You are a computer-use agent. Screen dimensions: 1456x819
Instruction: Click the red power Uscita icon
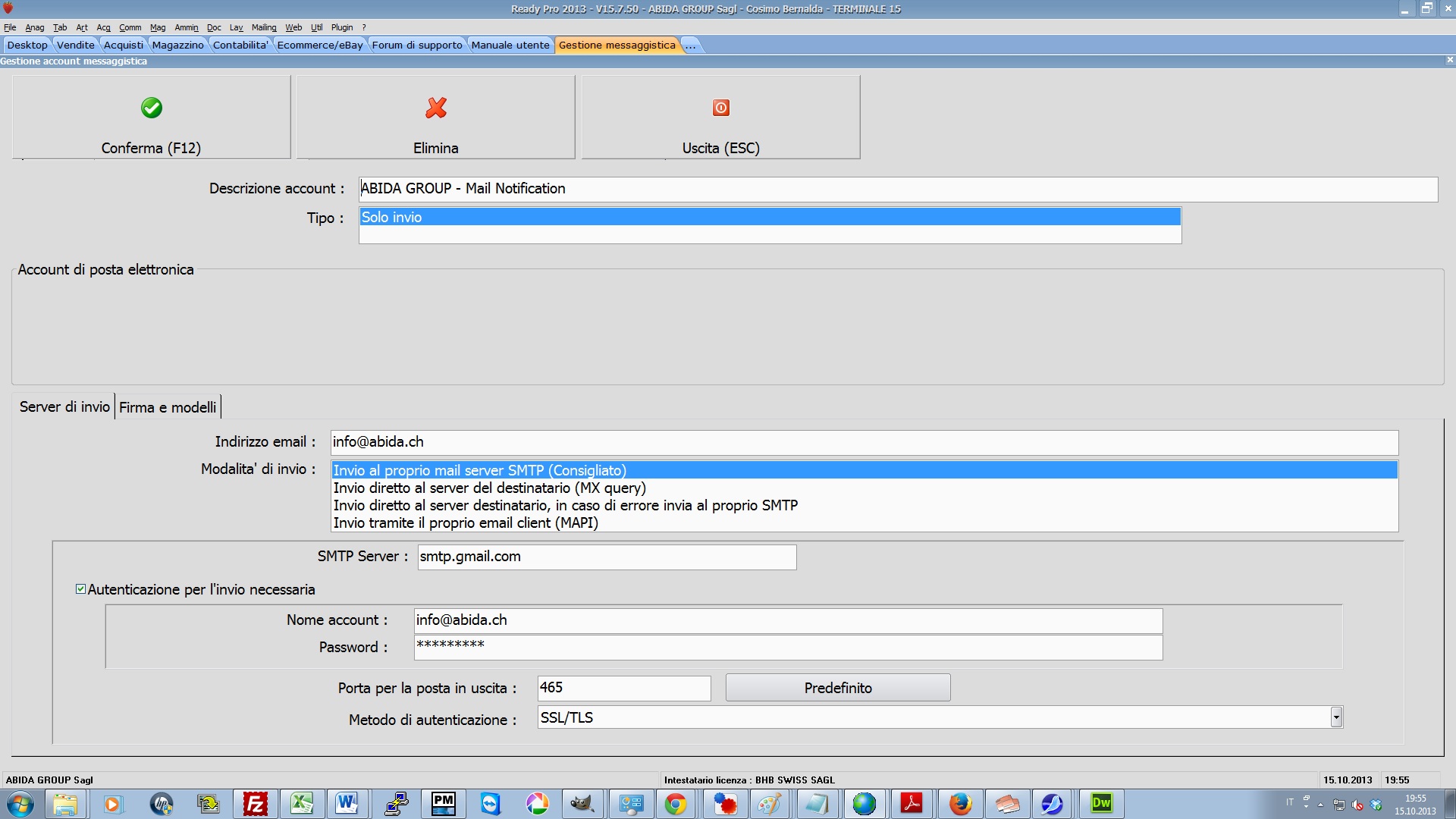point(721,108)
